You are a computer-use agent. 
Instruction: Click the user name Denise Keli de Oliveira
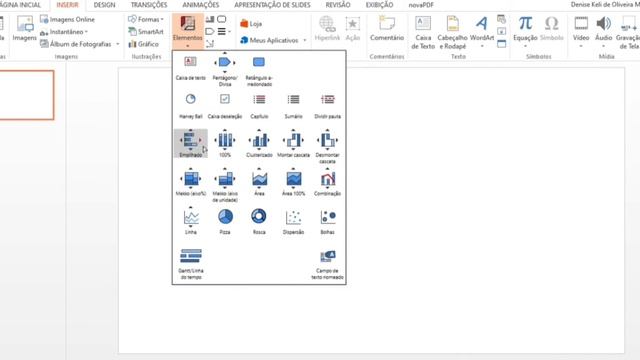click(604, 5)
